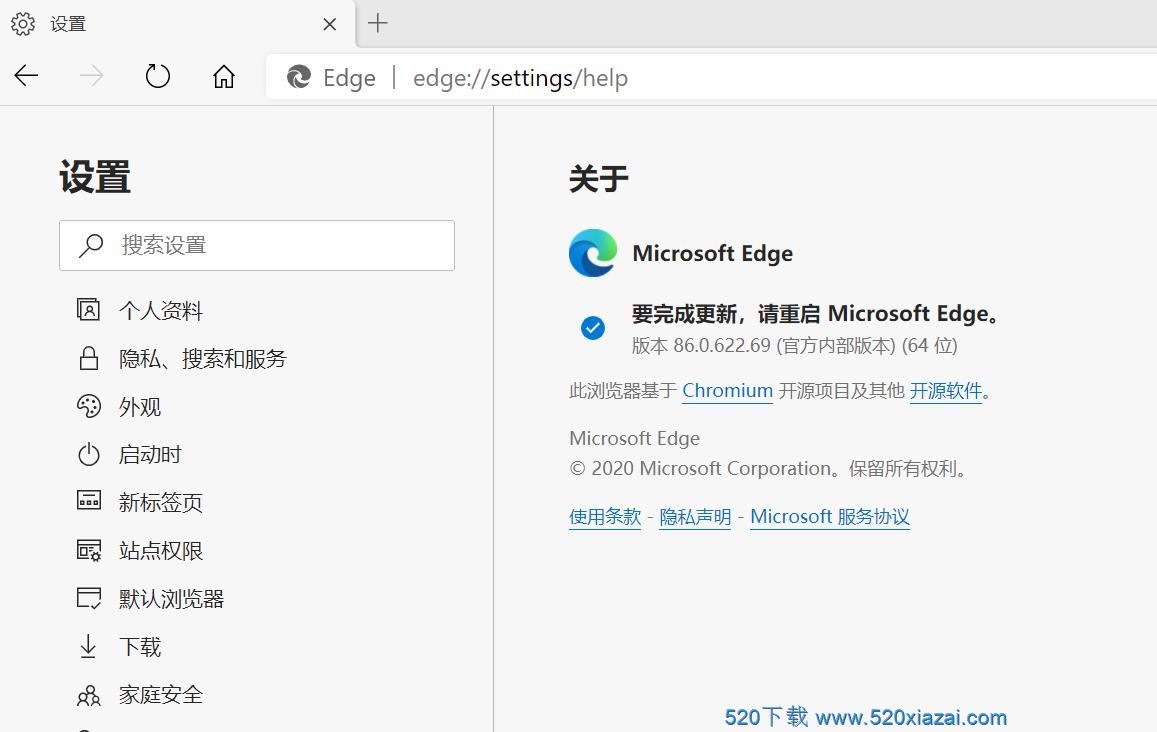Screen dimensions: 1157x732
Task: Click the Edge logo in address bar
Action: pos(299,77)
